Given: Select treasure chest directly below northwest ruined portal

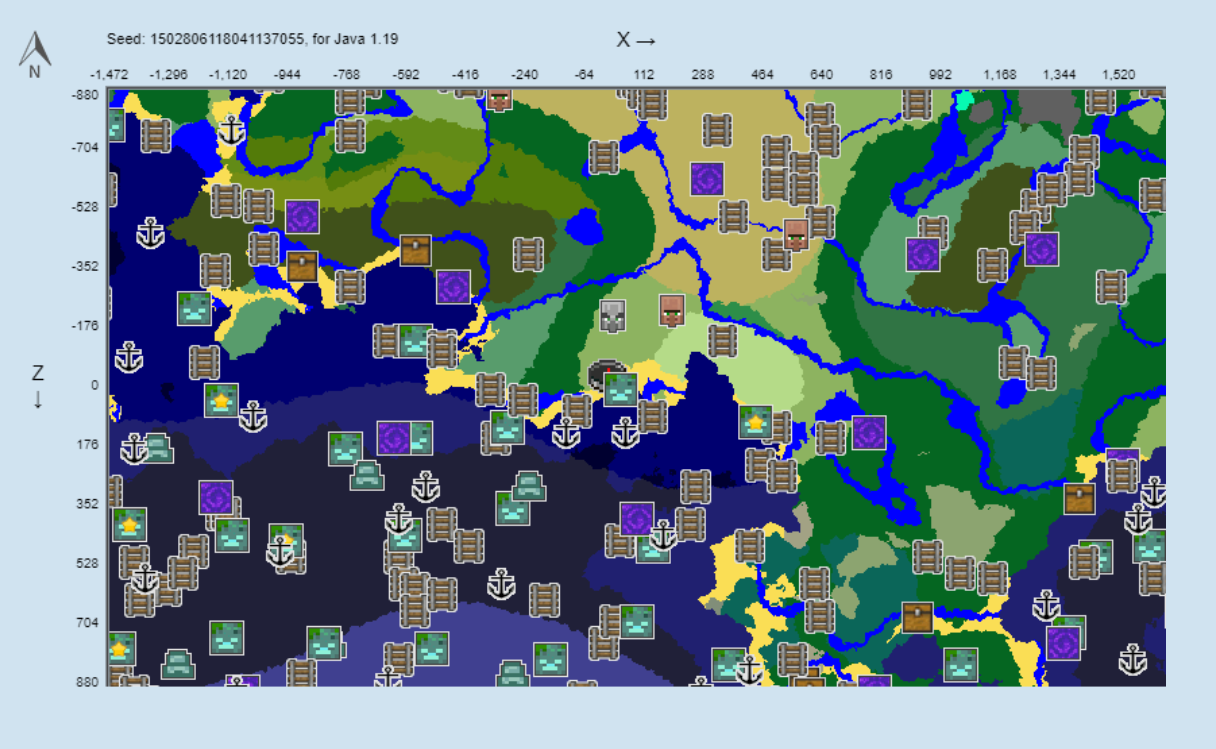Looking at the screenshot, I should point(302,266).
